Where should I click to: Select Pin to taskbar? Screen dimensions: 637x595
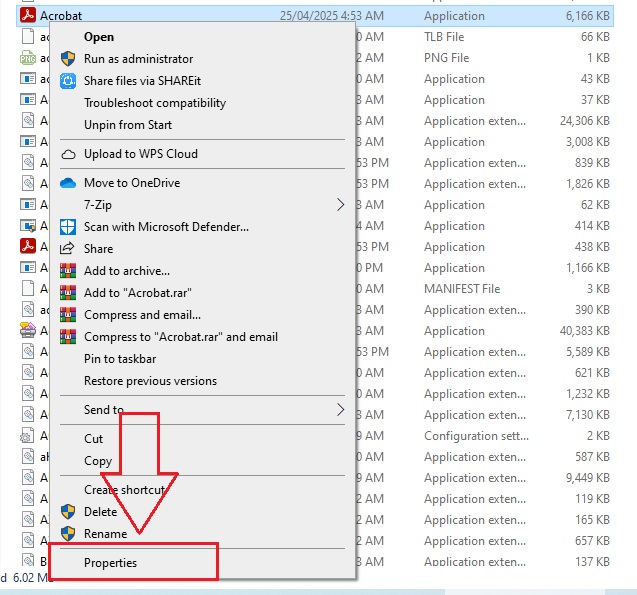(120, 359)
